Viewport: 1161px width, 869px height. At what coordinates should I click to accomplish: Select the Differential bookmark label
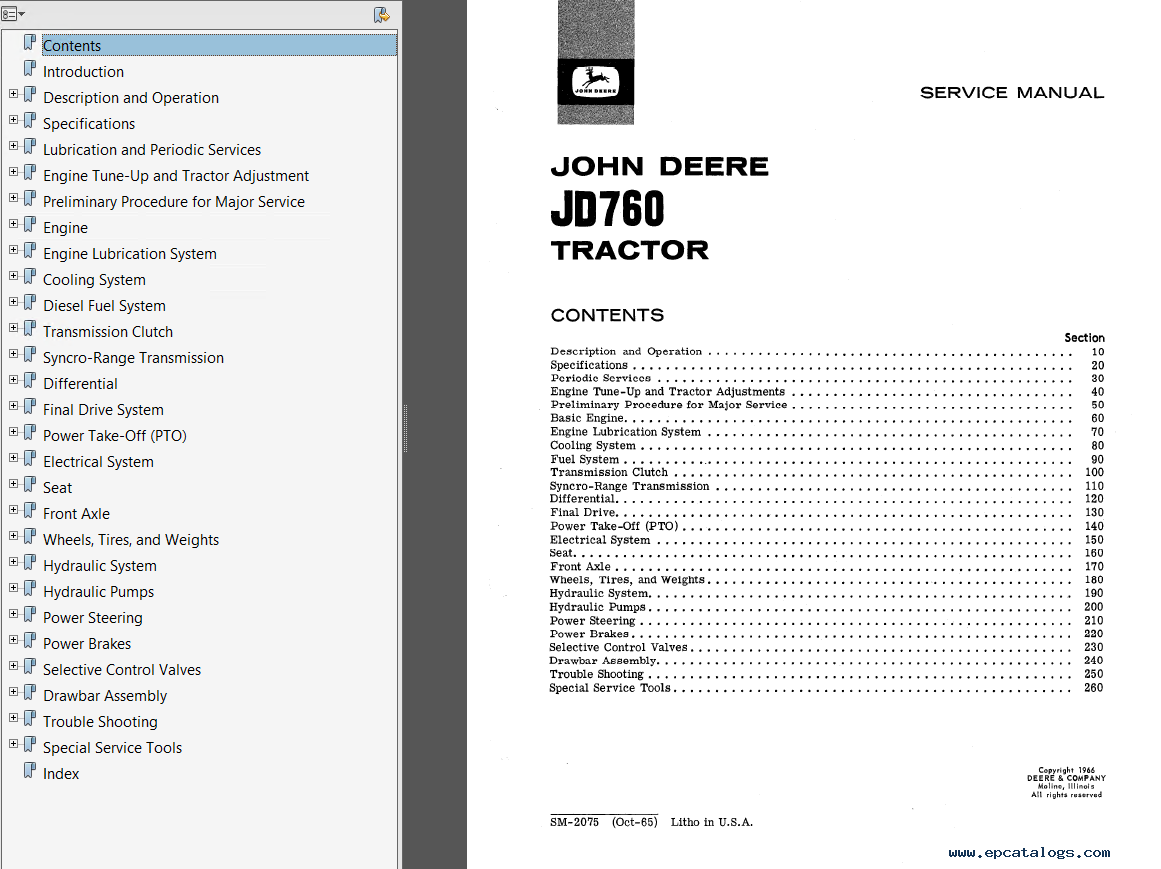coord(80,383)
